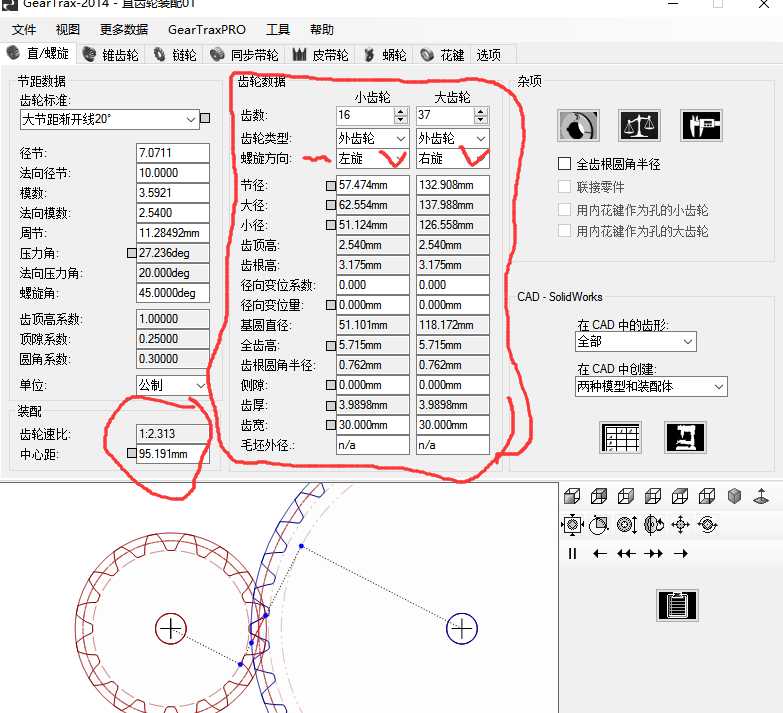Viewport: 783px width, 713px height.
Task: Click the 法向径节 input field
Action: pyautogui.click(x=173, y=173)
